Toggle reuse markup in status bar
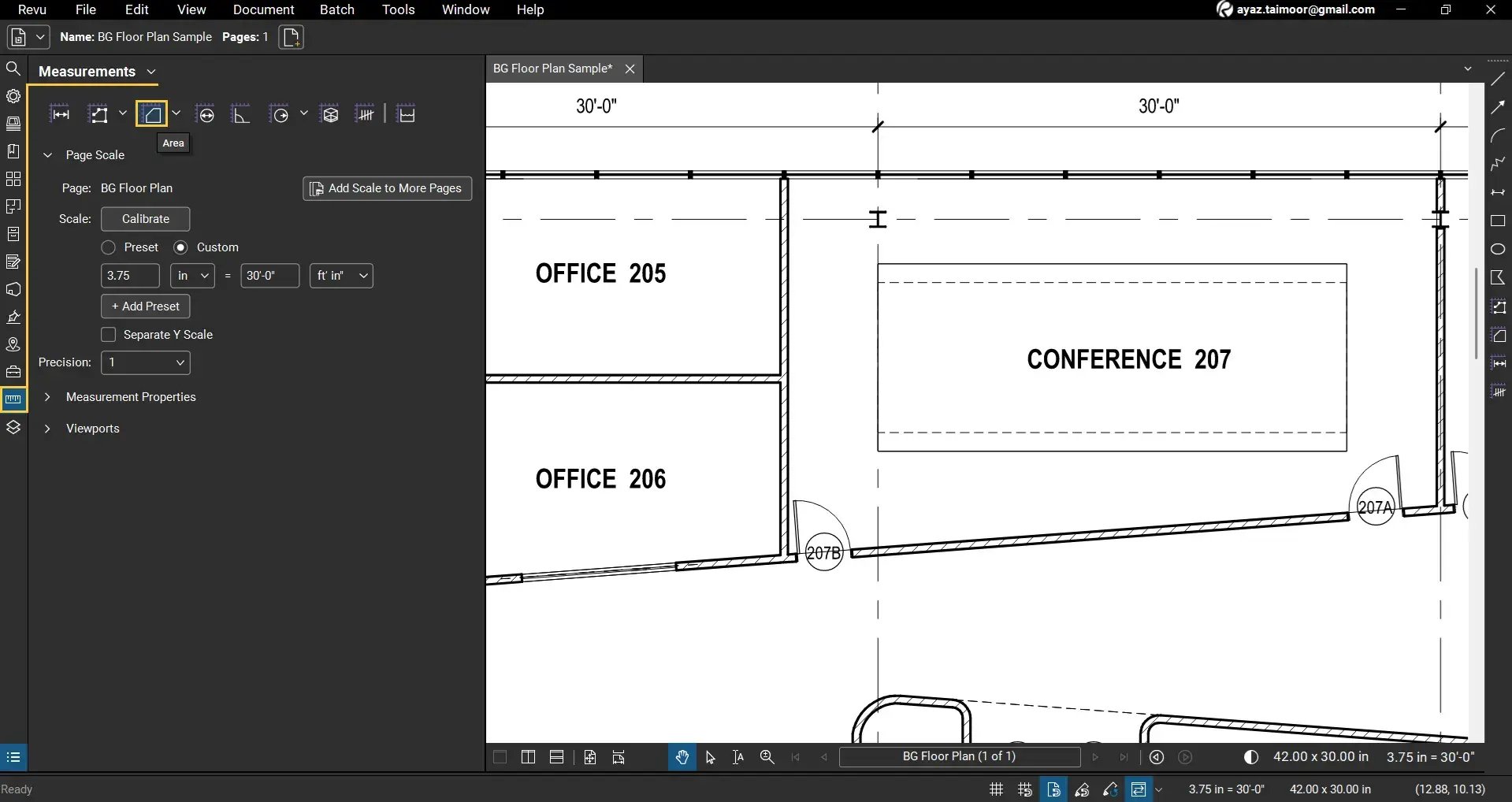Viewport: 1512px width, 802px height. tap(1110, 789)
